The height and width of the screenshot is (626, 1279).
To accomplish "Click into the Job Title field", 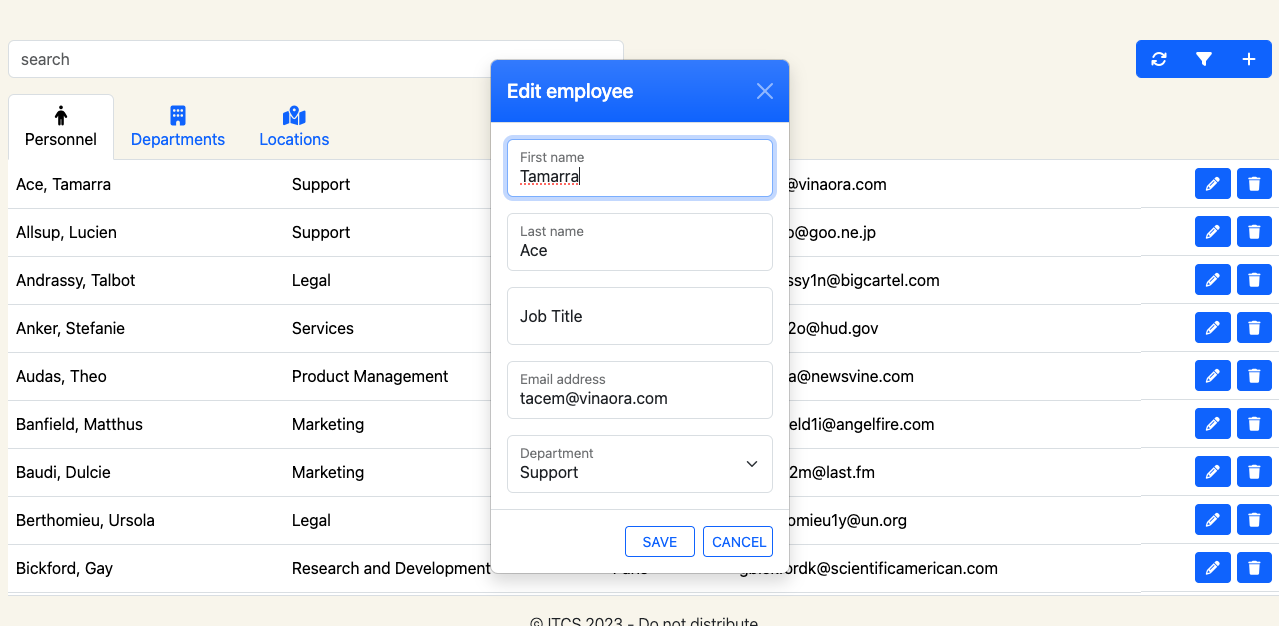I will 640,316.
